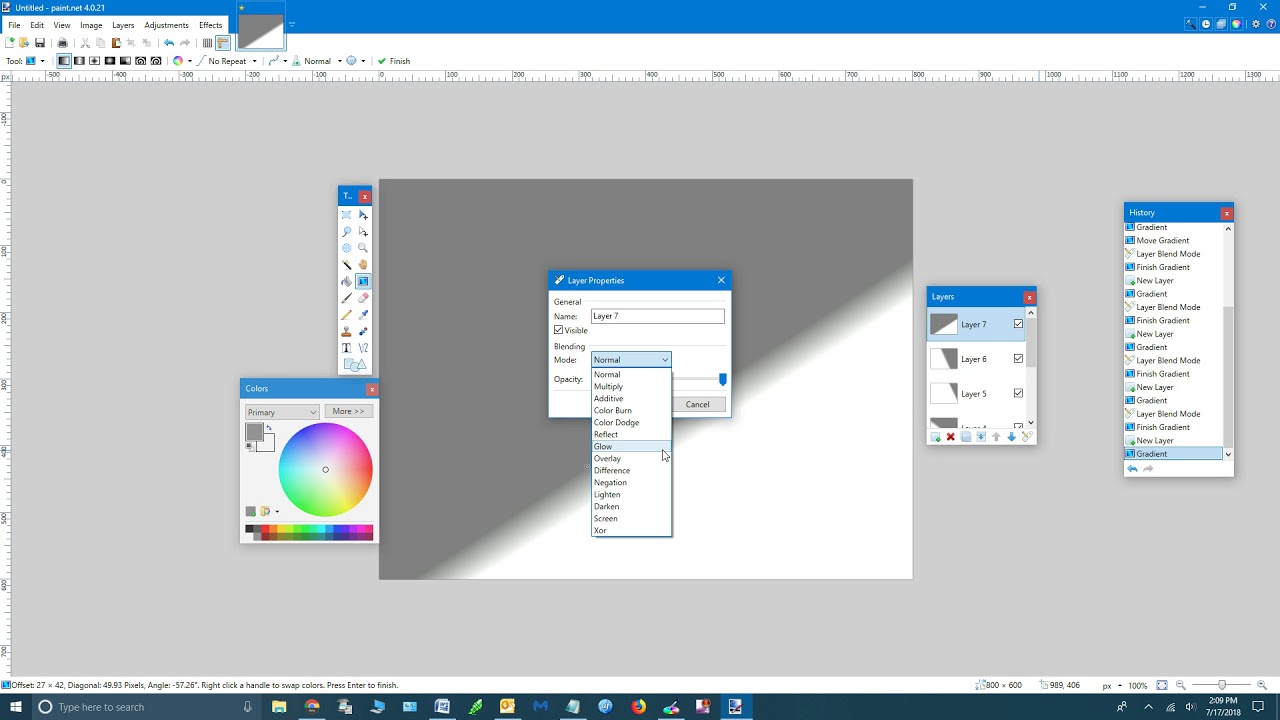Select the Rectangle Select tool
Screen dimensions: 1280x720
point(346,215)
